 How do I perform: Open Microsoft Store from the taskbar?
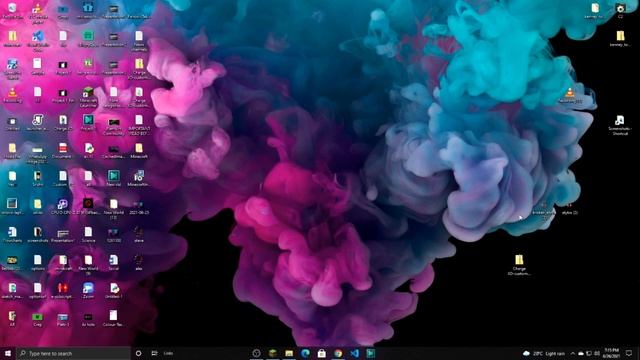(x=322, y=353)
